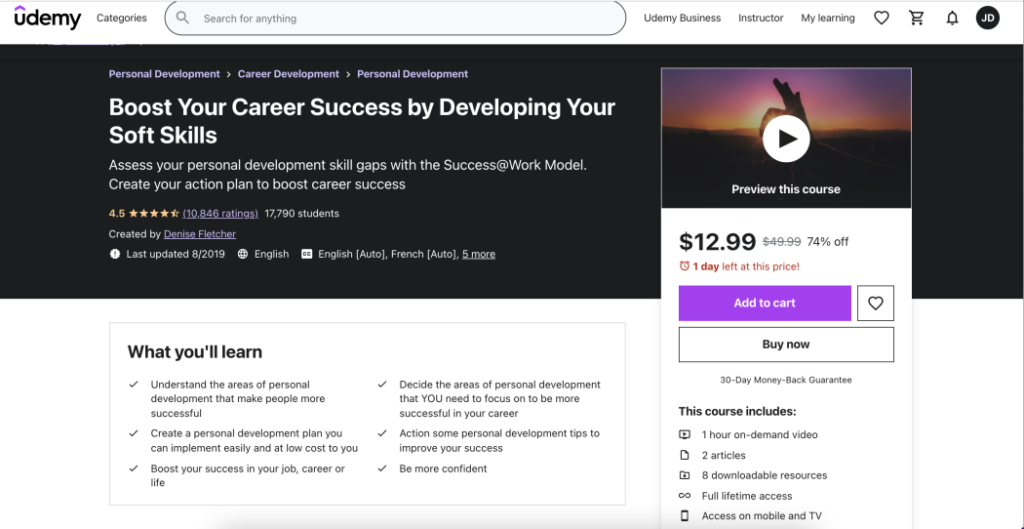Screen dimensions: 1024x529
Task: Focus the Search for anything field
Action: click(x=400, y=18)
